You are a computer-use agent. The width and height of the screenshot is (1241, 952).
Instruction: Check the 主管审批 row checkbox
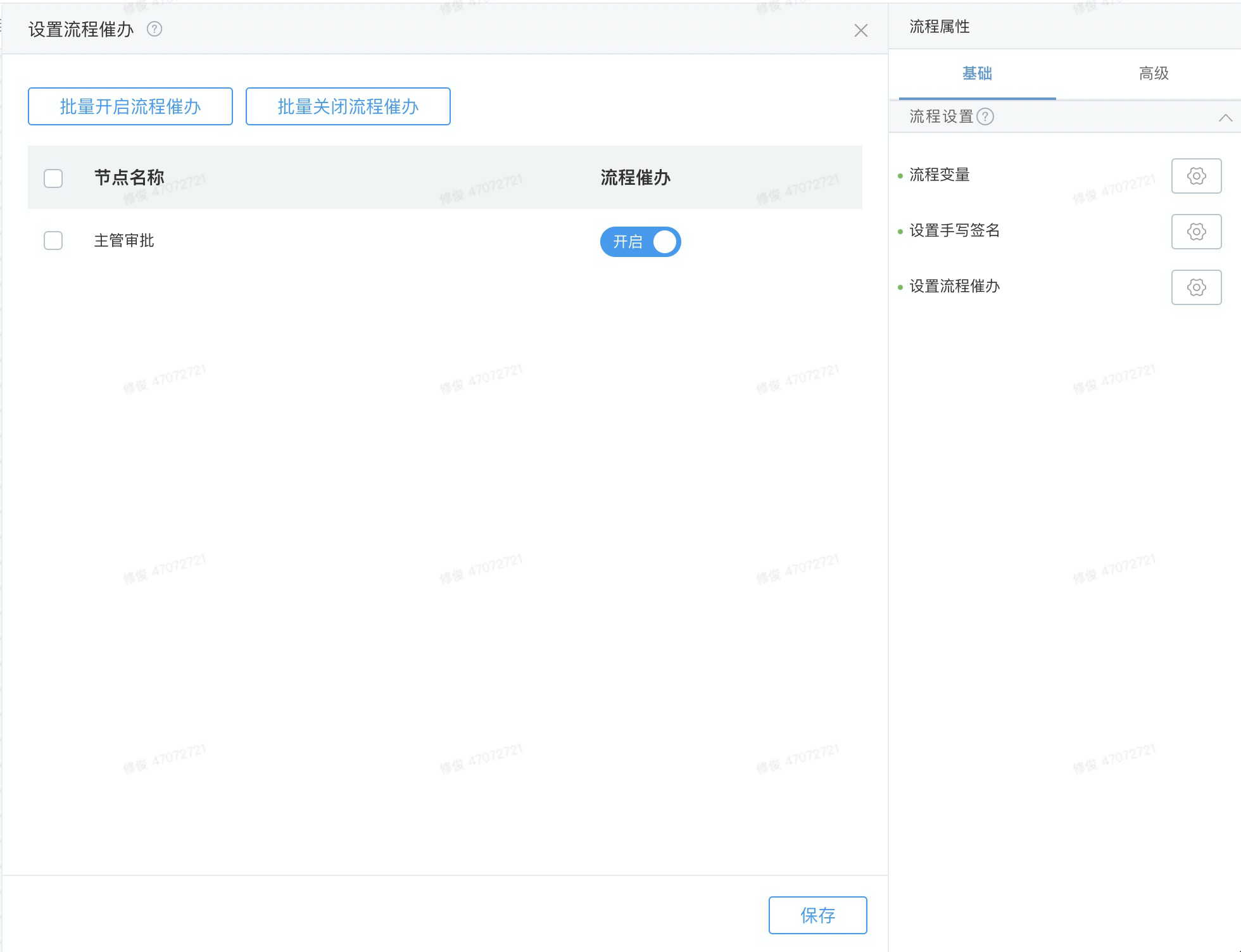(53, 241)
